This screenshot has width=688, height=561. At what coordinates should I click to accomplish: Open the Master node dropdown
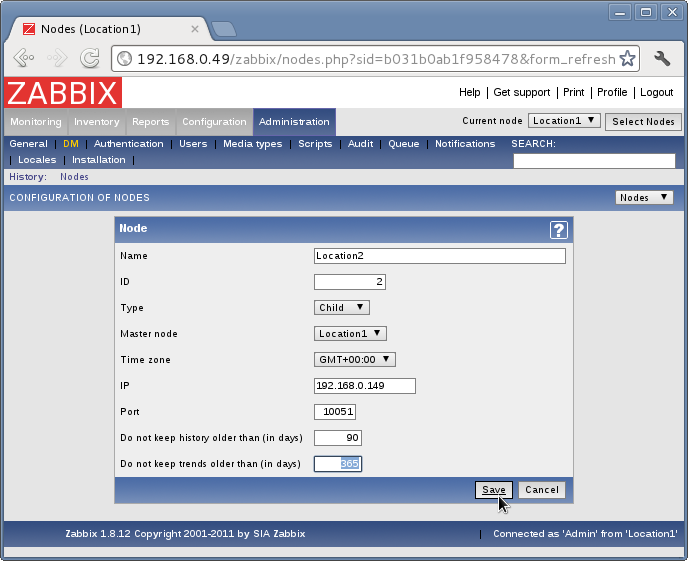coord(350,333)
